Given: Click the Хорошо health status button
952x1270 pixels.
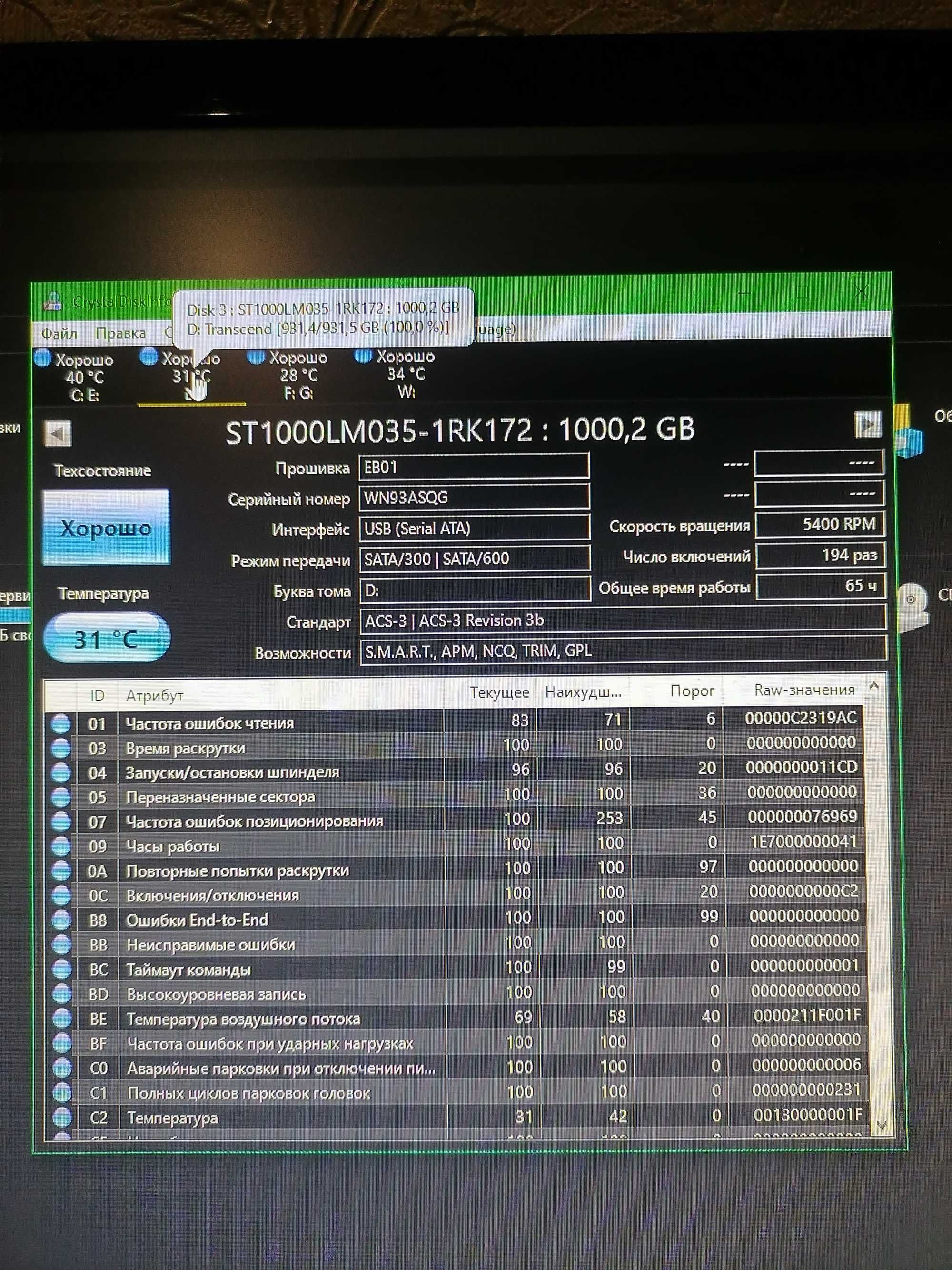Looking at the screenshot, I should pos(106,527).
